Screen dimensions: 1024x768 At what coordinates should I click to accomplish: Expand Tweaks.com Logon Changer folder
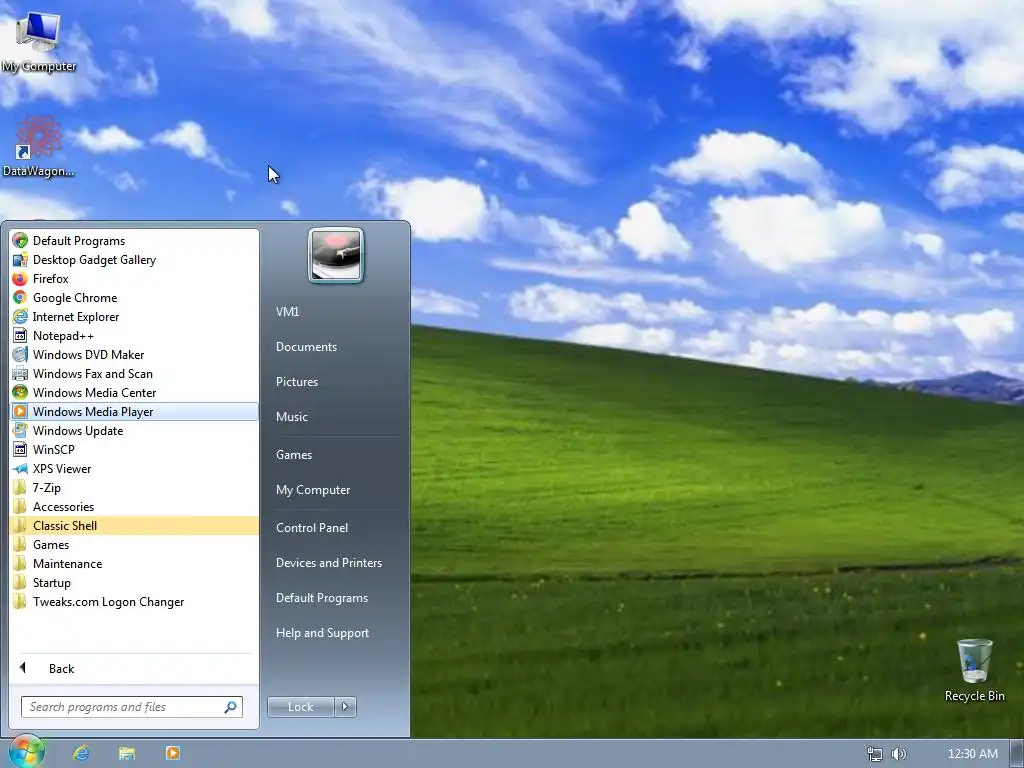point(135,601)
